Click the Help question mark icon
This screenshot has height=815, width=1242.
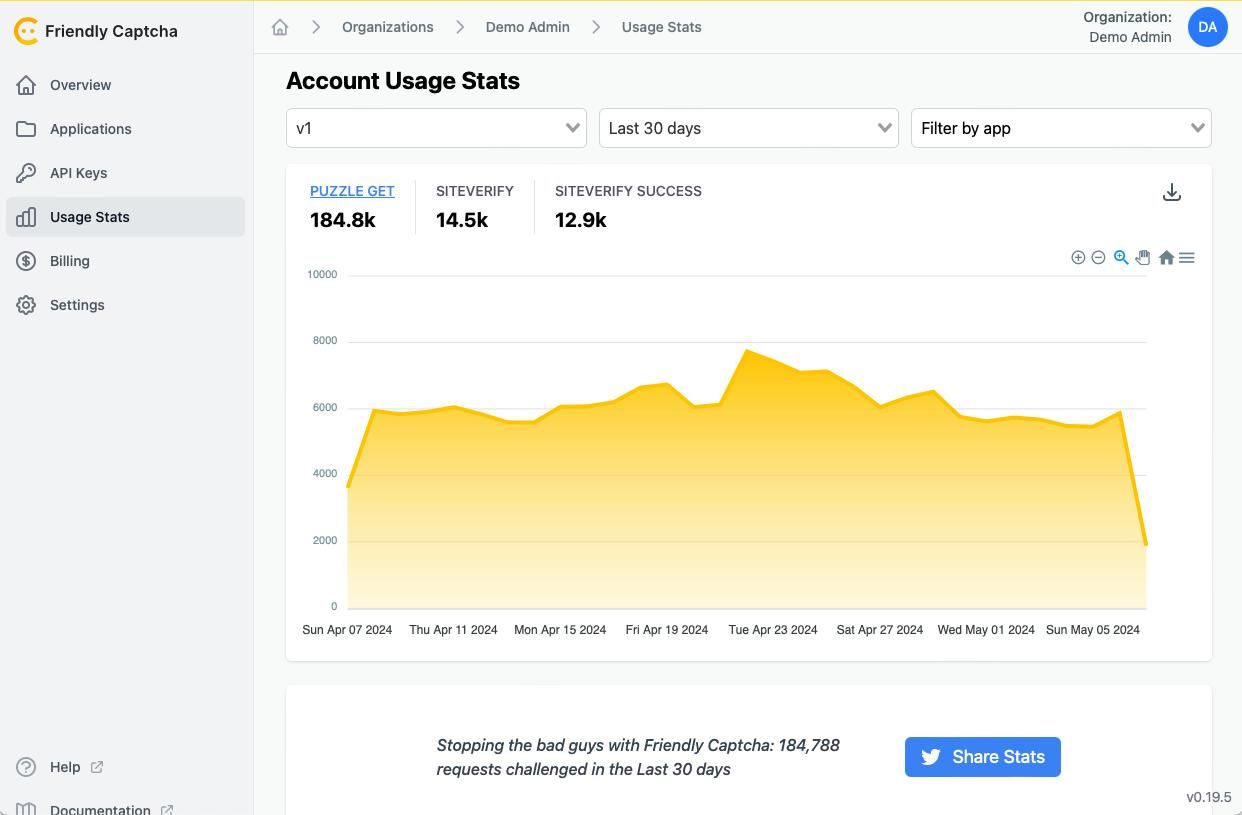tap(26, 767)
